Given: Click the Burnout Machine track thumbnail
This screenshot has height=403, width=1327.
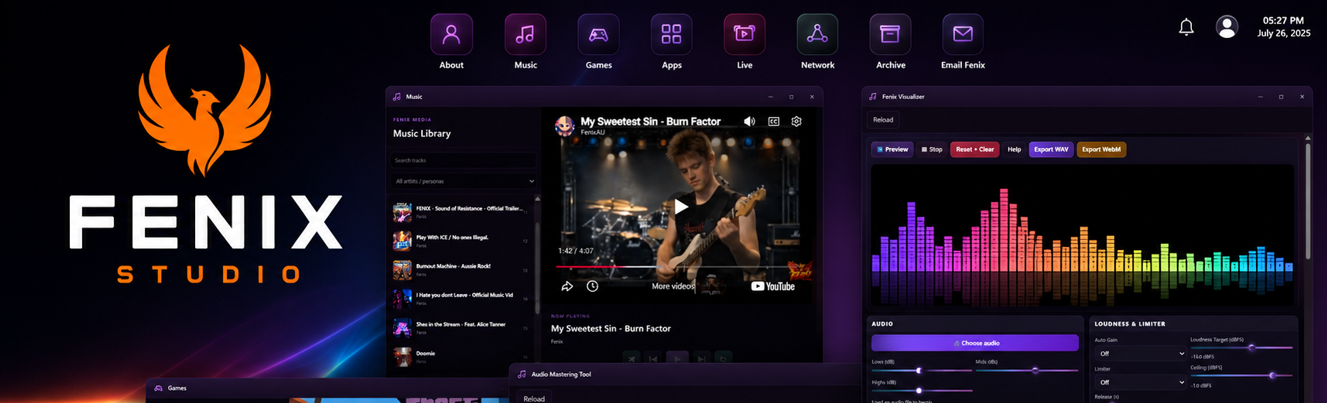Looking at the screenshot, I should tap(402, 270).
